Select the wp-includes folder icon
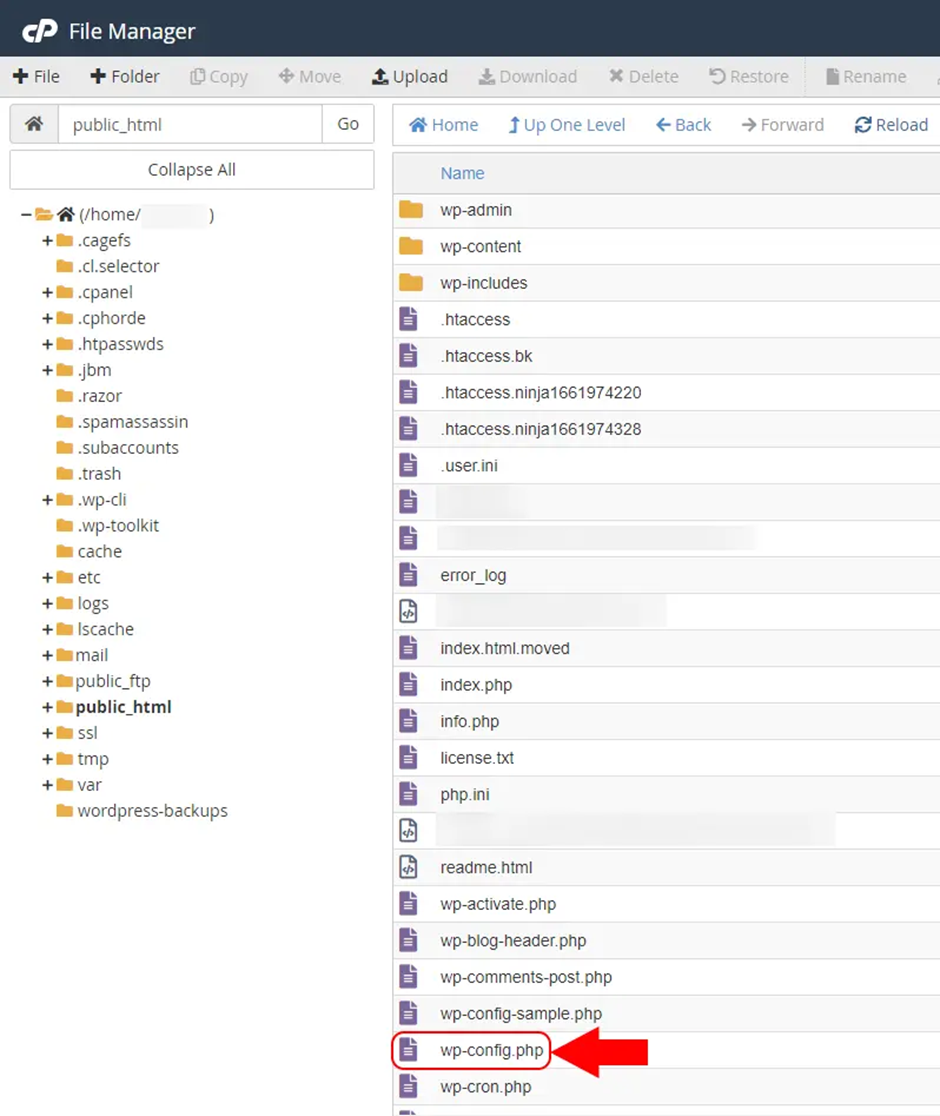The width and height of the screenshot is (940, 1116). click(x=411, y=283)
